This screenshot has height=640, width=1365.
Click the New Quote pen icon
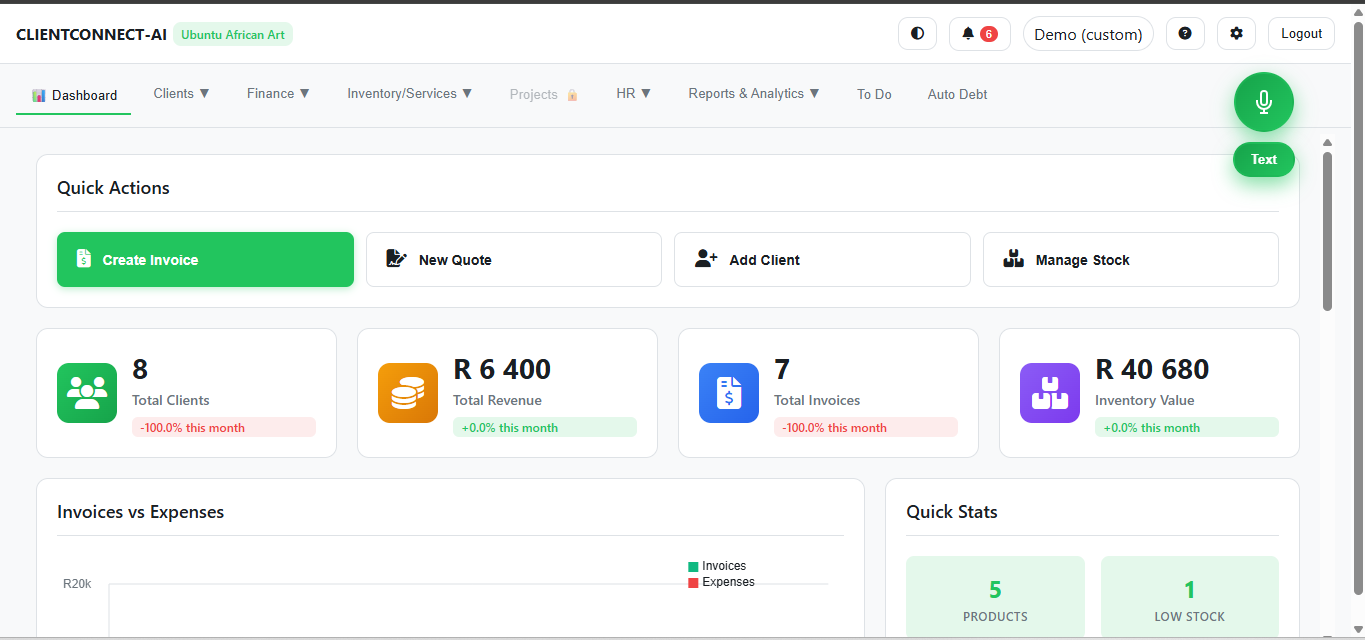point(396,258)
